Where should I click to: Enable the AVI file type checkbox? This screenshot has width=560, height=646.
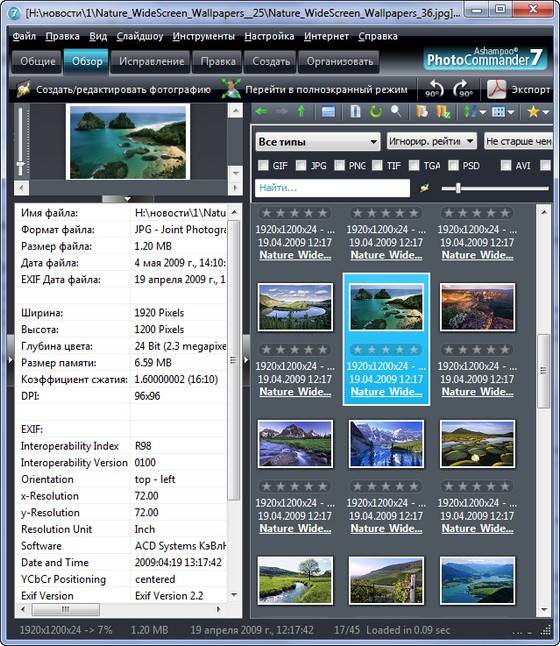click(506, 165)
